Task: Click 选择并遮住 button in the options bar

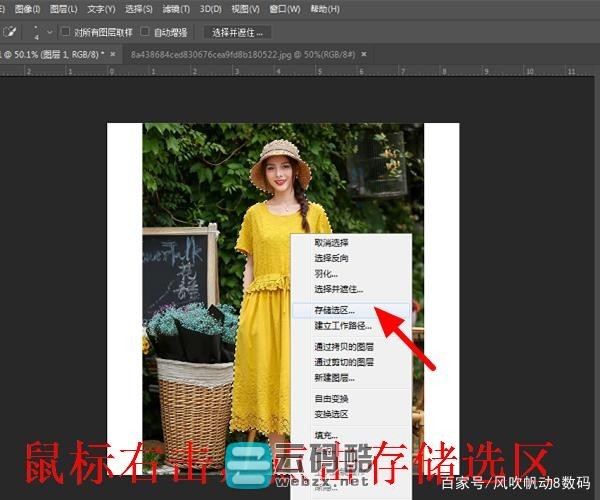Action: click(238, 32)
